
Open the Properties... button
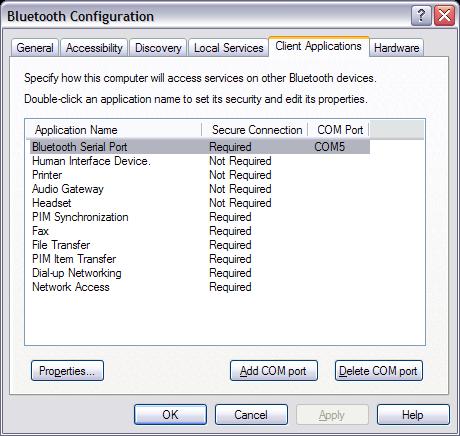coord(67,371)
